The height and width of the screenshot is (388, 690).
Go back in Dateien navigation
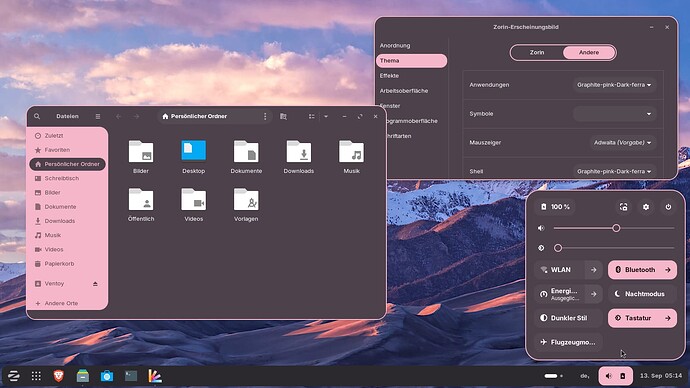(x=118, y=116)
